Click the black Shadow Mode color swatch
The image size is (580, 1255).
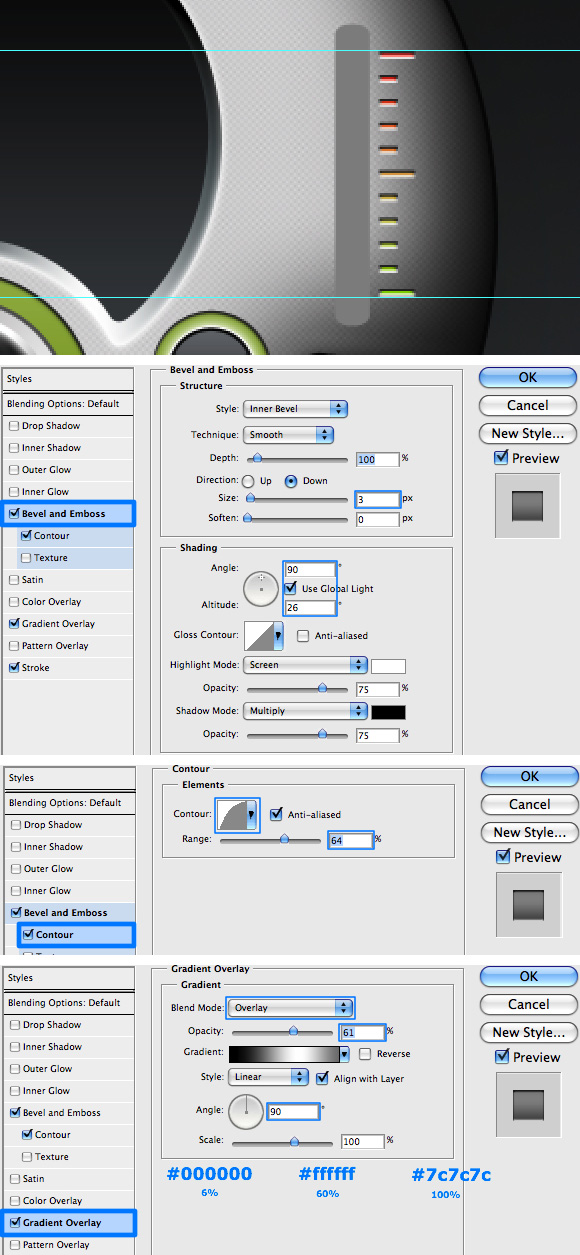click(x=388, y=712)
